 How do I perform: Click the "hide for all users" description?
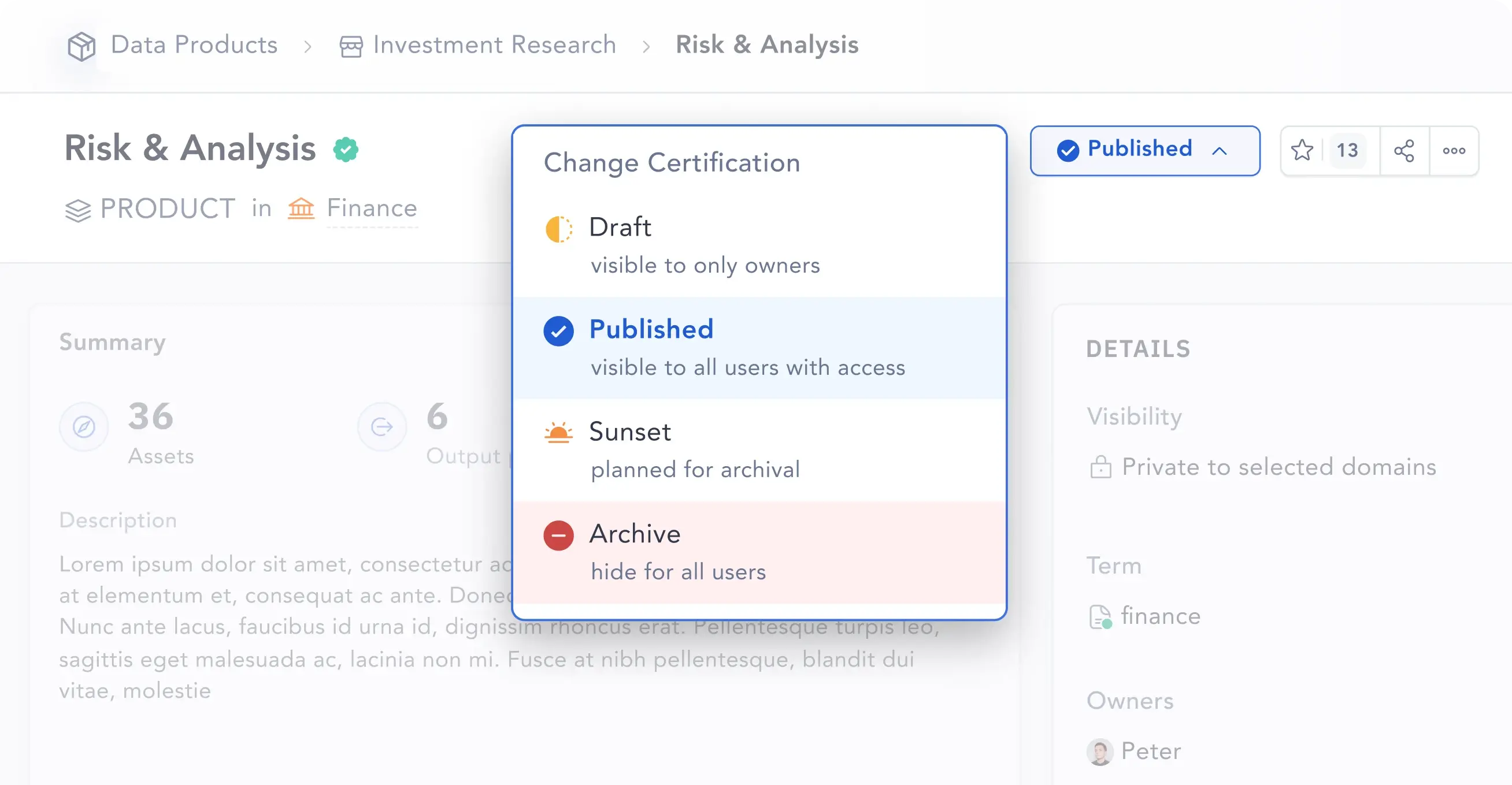tap(678, 572)
